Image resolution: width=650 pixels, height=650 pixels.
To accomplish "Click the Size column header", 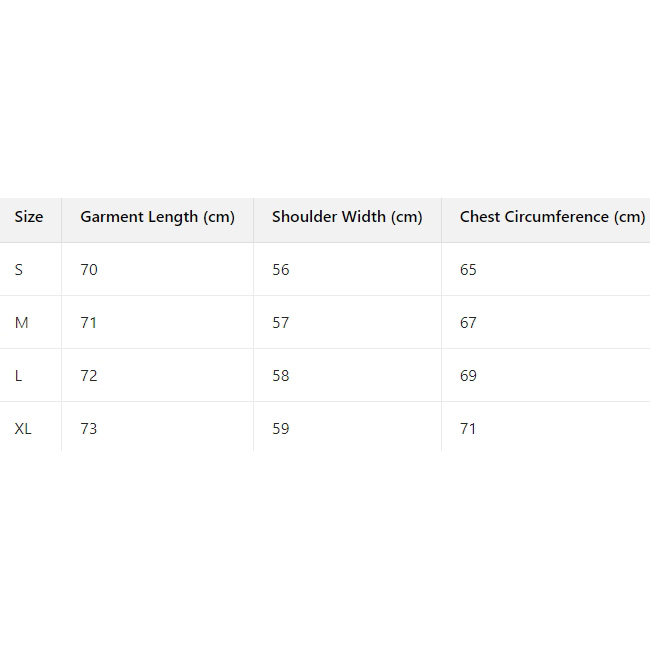I will click(x=29, y=217).
